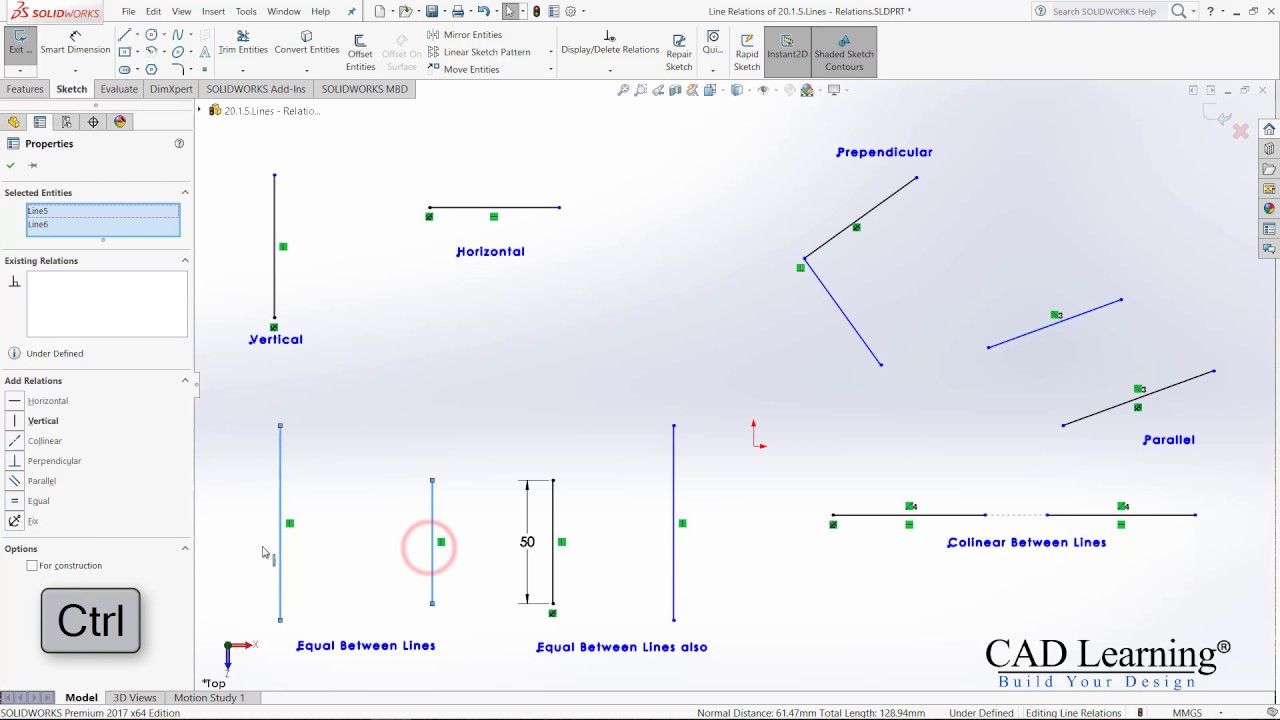Open the Motion Study 1 tab
Screen dimensions: 1280x720
pyautogui.click(x=209, y=698)
